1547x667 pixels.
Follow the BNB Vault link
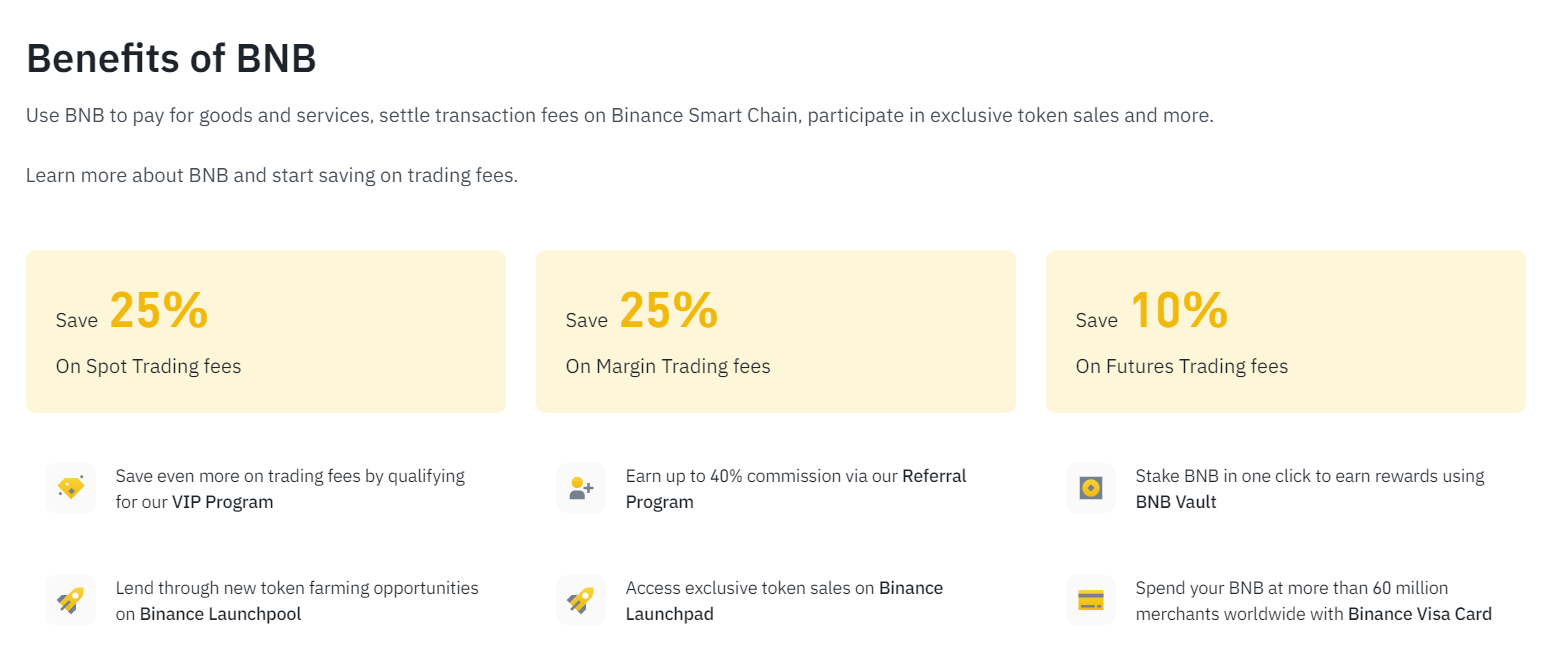tap(1176, 502)
